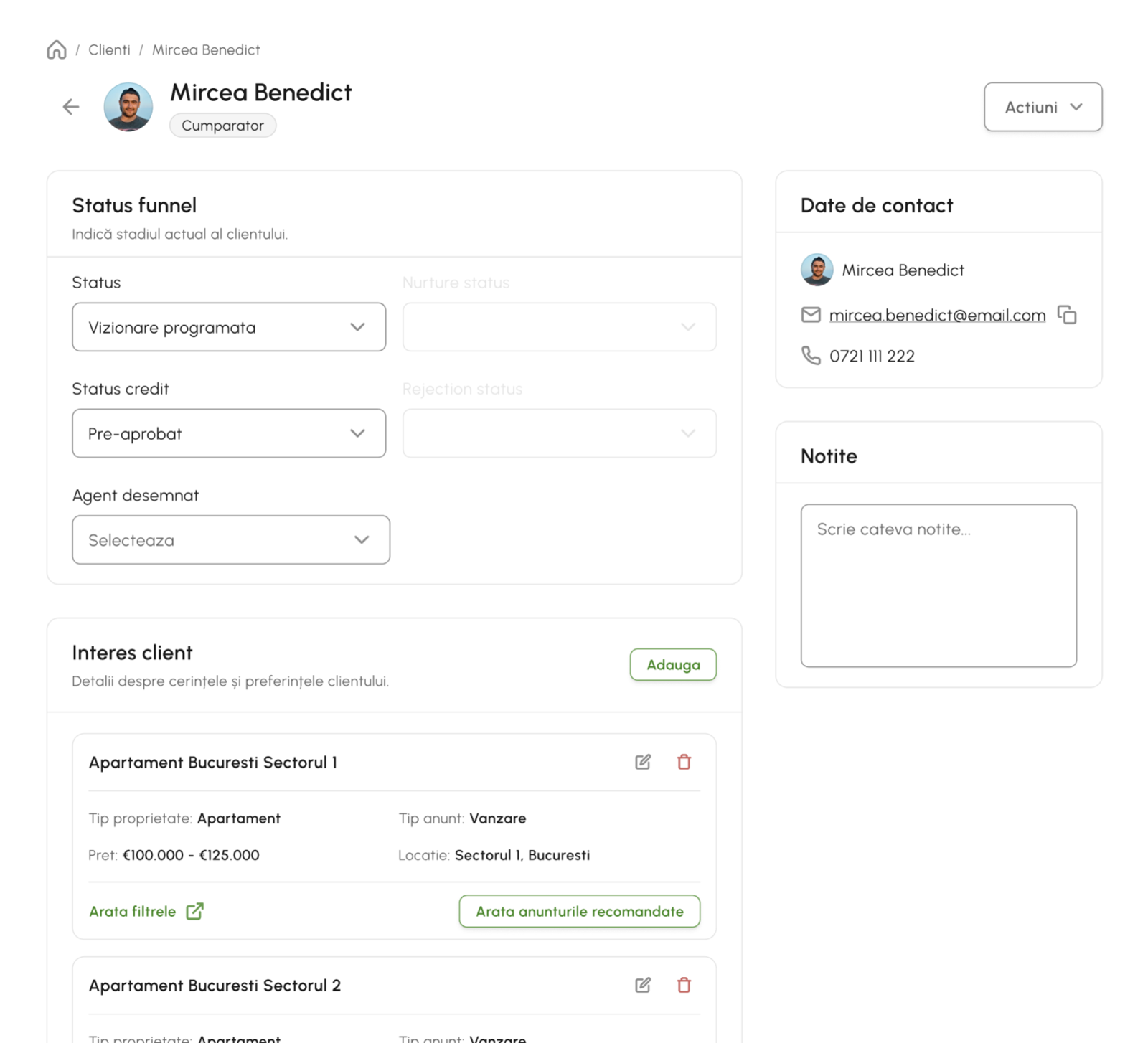Click location value Sectorul 1, Bucuresti
1148x1043 pixels.
point(522,855)
